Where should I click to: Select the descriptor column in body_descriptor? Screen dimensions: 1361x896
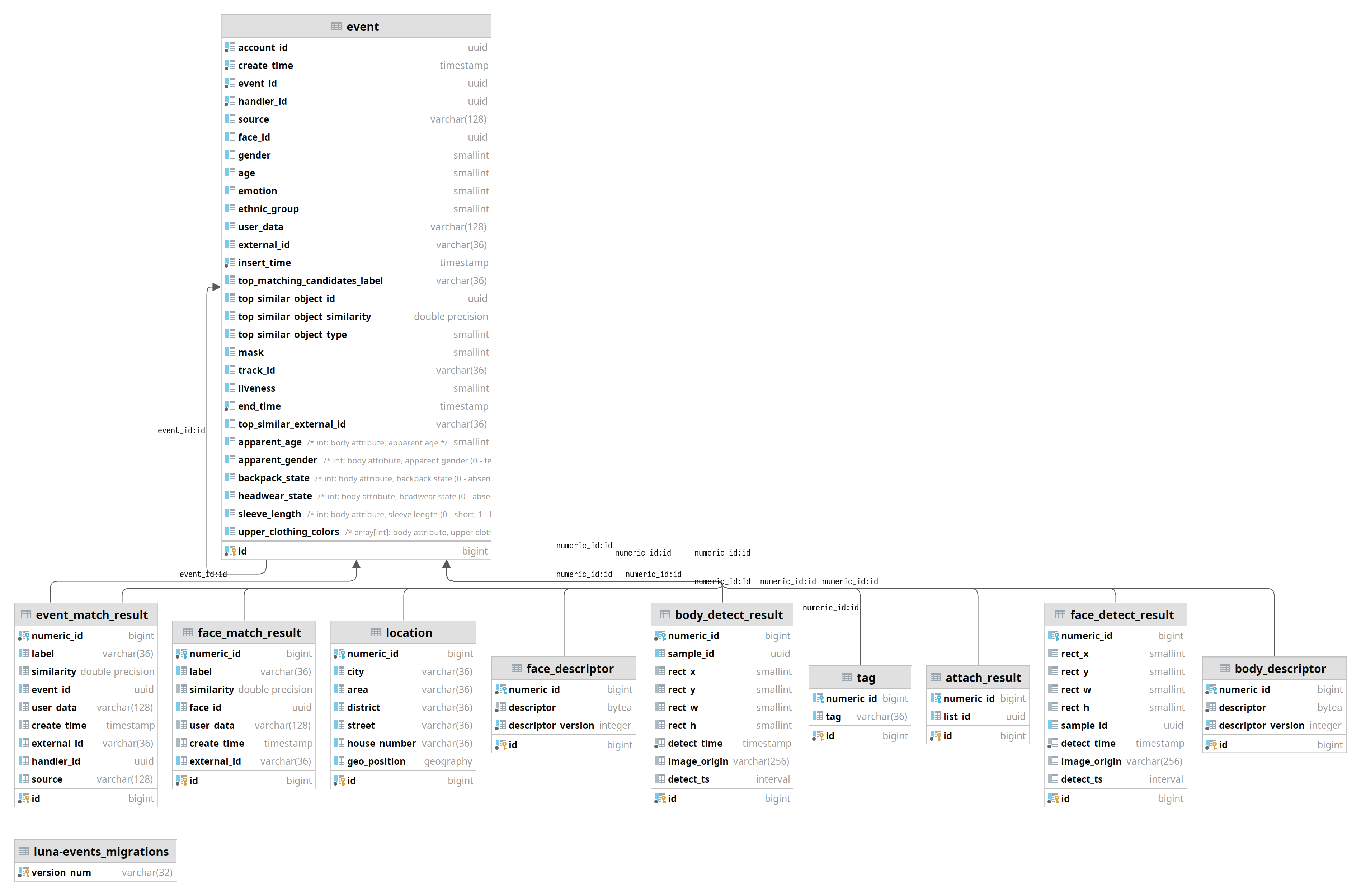(1274, 708)
